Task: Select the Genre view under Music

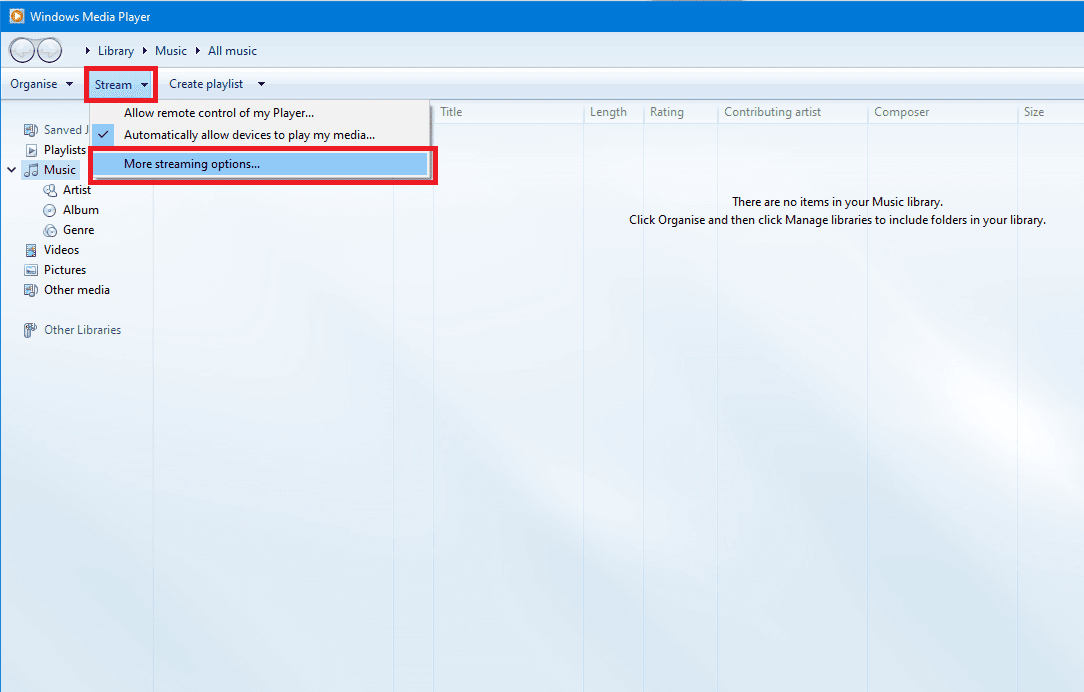Action: [78, 229]
